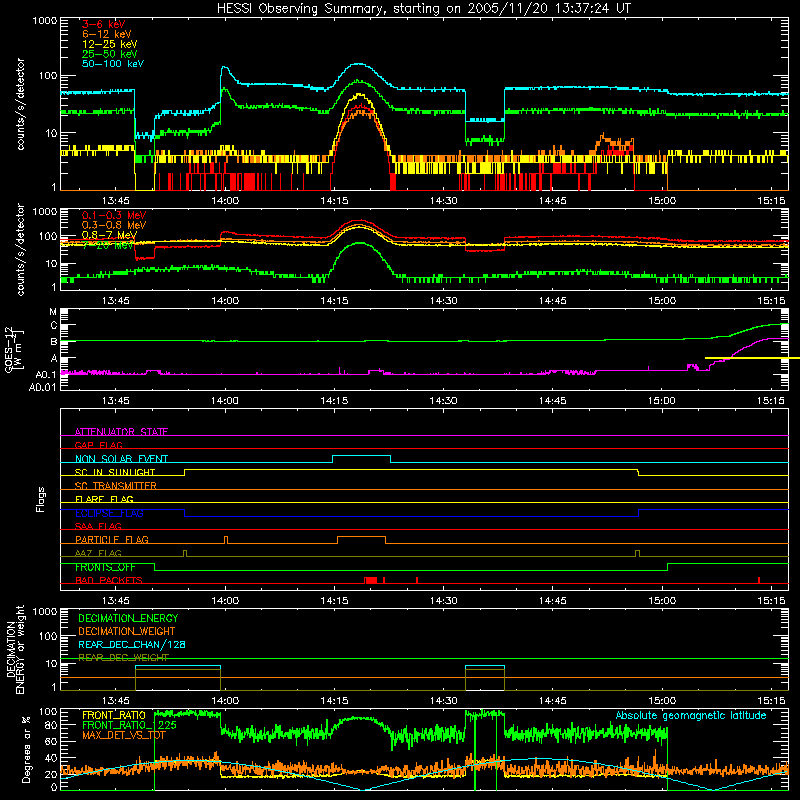The height and width of the screenshot is (800, 800).
Task: Select the AAZ_FLAG label
Action: click(x=98, y=553)
